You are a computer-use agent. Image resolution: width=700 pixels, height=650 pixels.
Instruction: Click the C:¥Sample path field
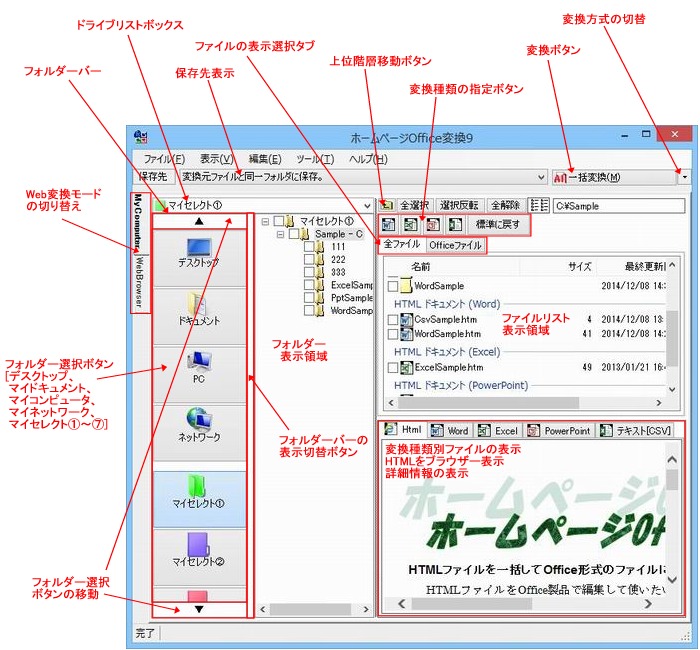tap(619, 206)
